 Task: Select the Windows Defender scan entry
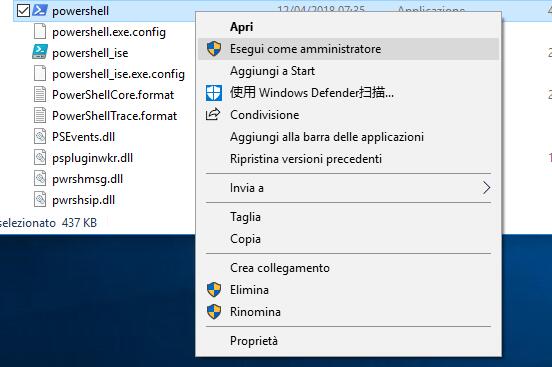pos(349,93)
